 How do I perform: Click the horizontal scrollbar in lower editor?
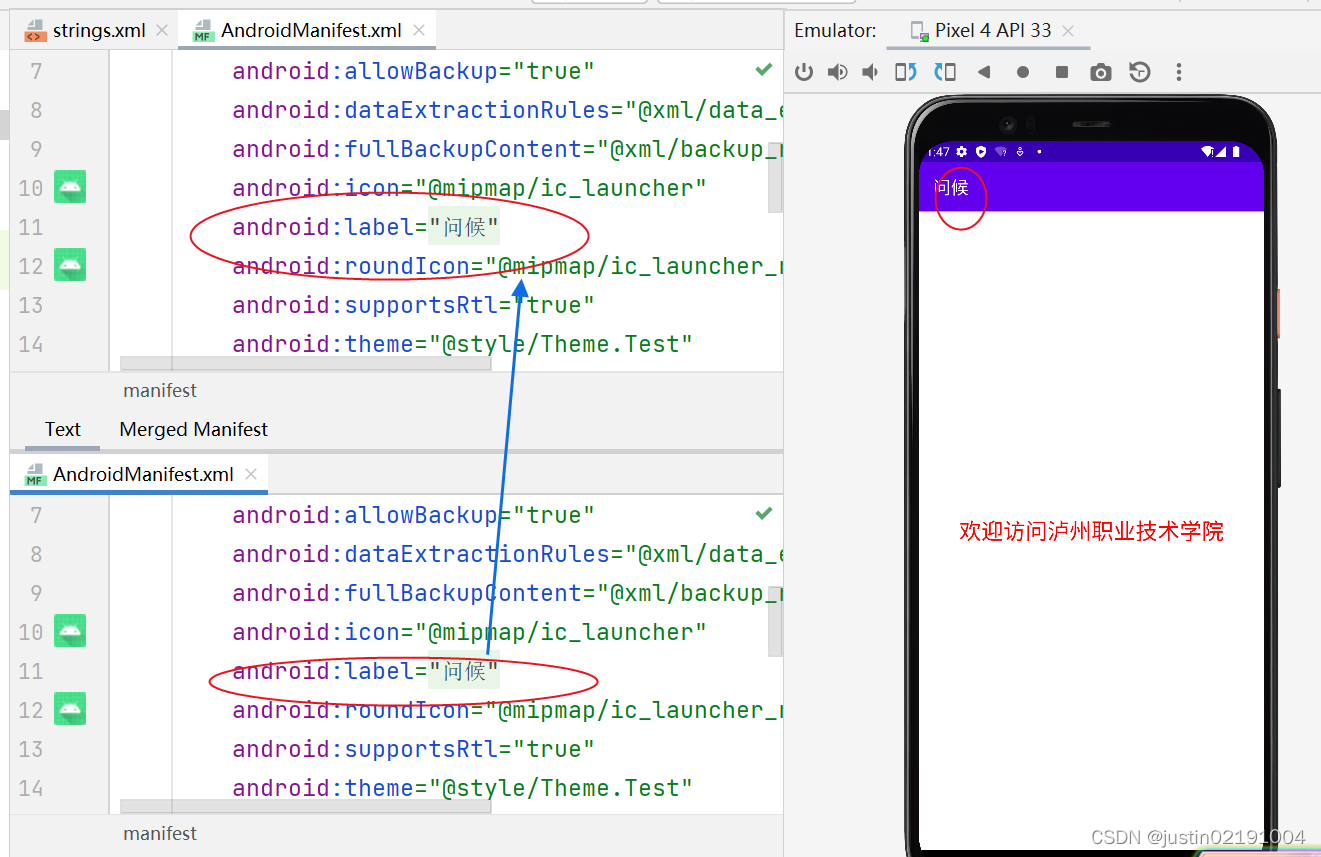[x=305, y=806]
